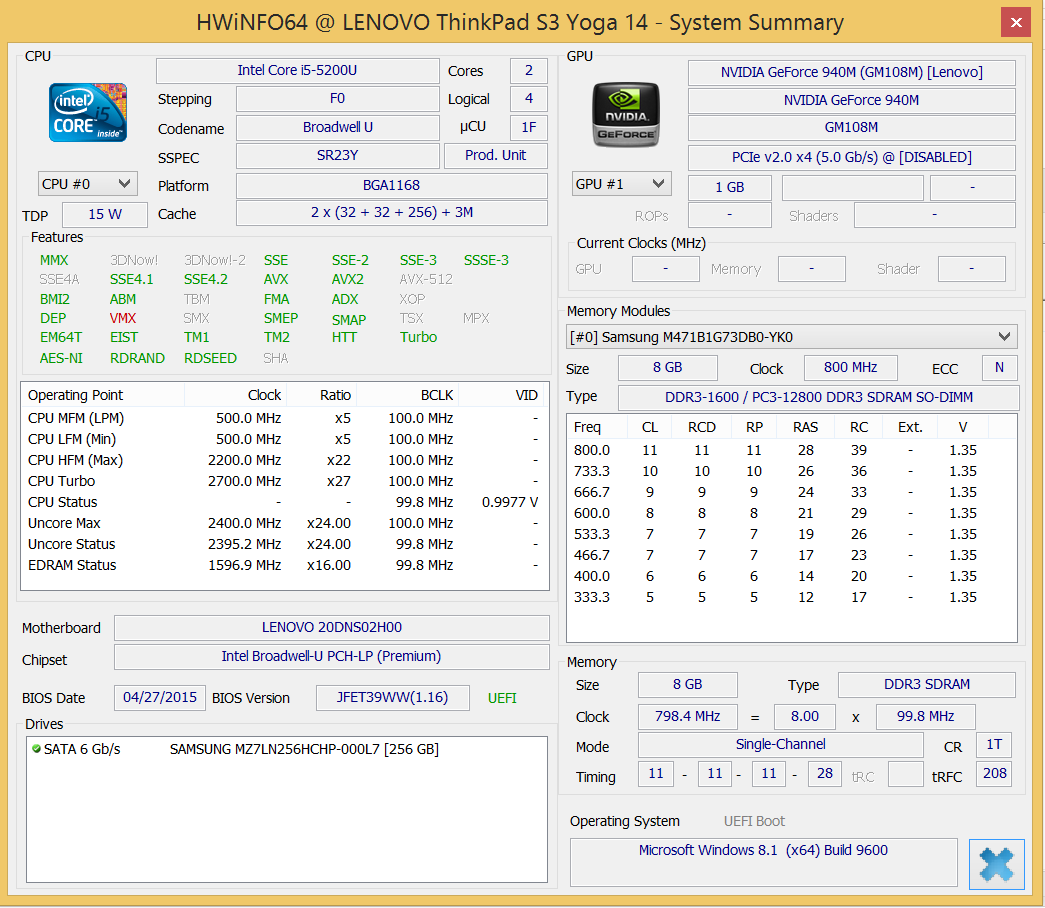Click the cache value 2 x (32 + 32 + 256) + 3M
Screen dimensions: 1045x908
coord(391,213)
